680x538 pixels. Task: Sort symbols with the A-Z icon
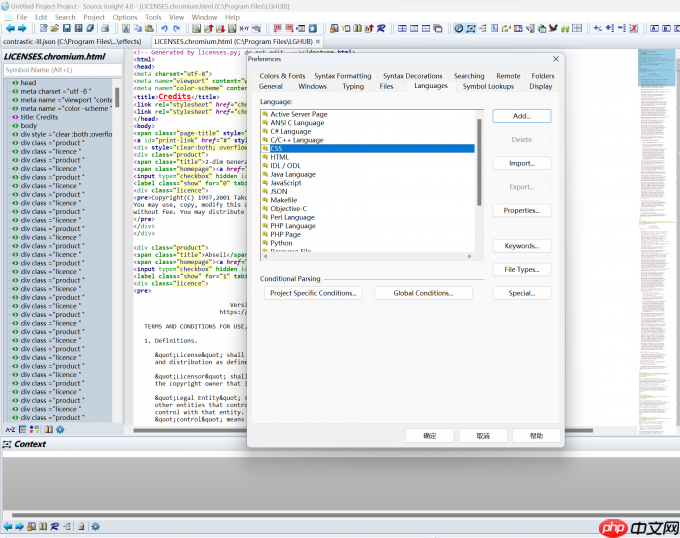tap(11, 429)
